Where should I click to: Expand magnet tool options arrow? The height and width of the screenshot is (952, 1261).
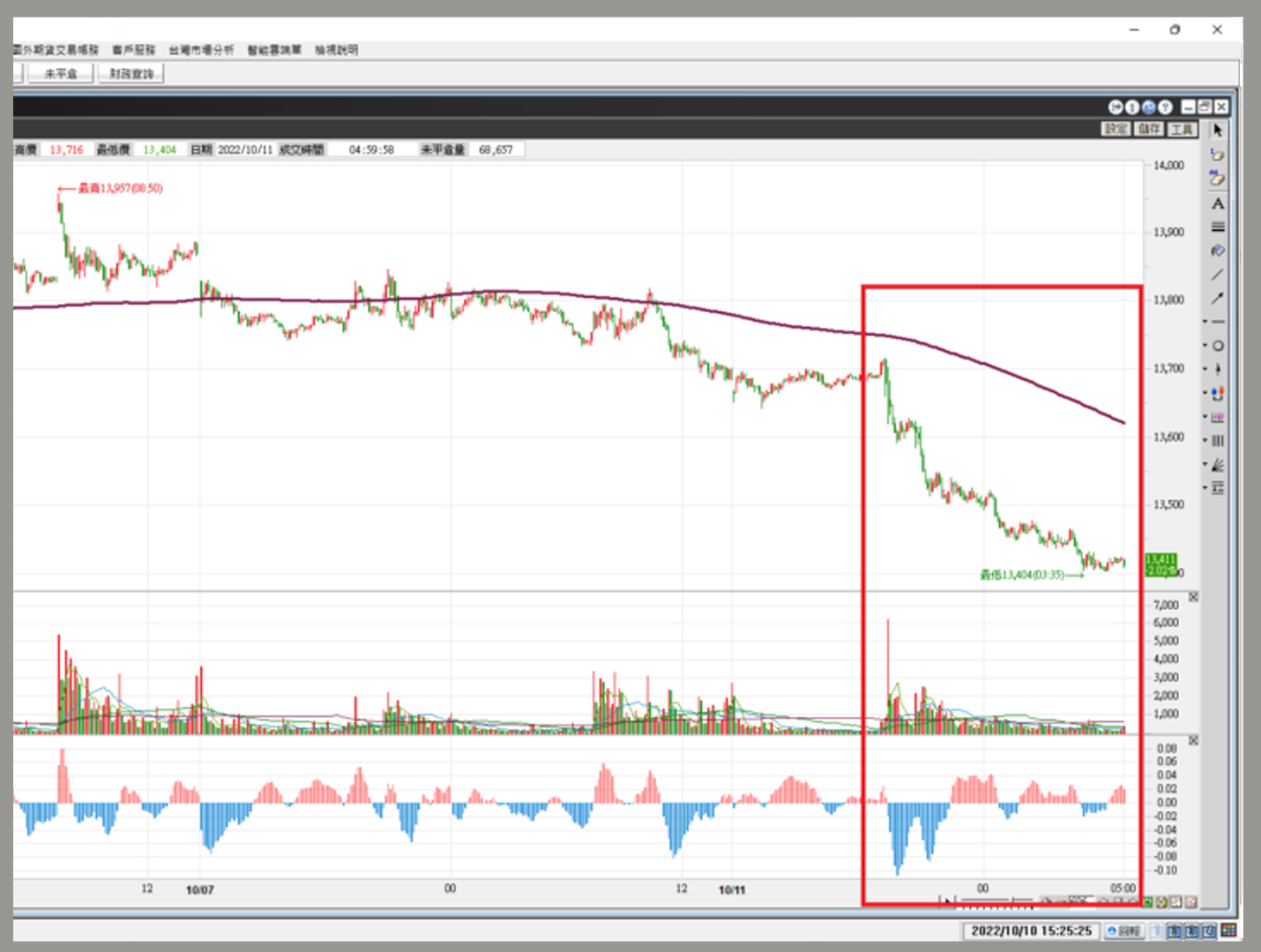1205,393
